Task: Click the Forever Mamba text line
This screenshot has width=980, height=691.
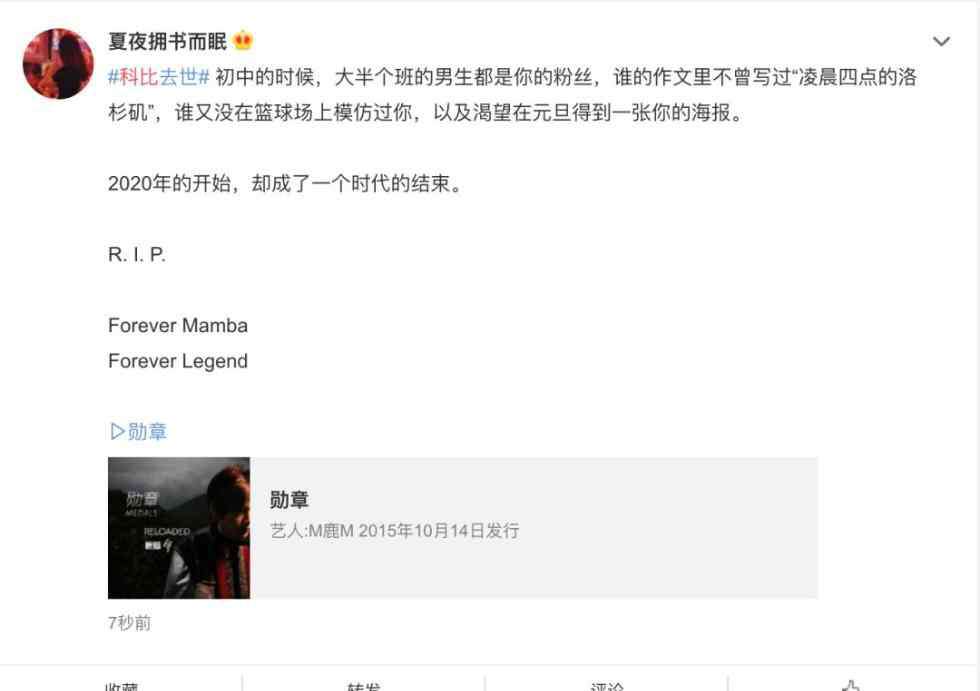Action: [178, 326]
